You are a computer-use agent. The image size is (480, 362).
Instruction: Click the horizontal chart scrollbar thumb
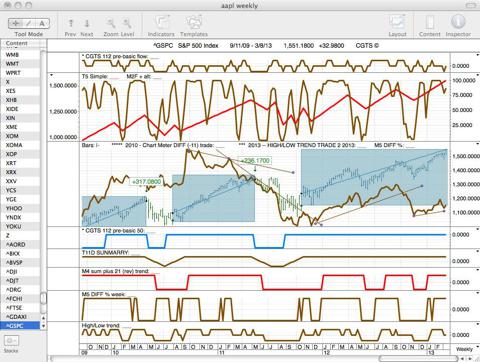point(417,359)
